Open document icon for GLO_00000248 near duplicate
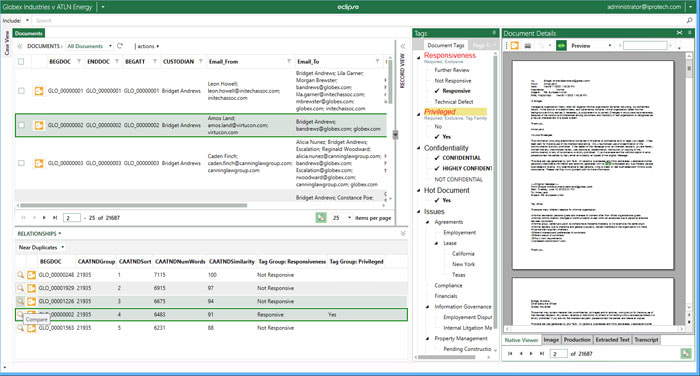Screen dimensions: 700x376 tap(31, 275)
